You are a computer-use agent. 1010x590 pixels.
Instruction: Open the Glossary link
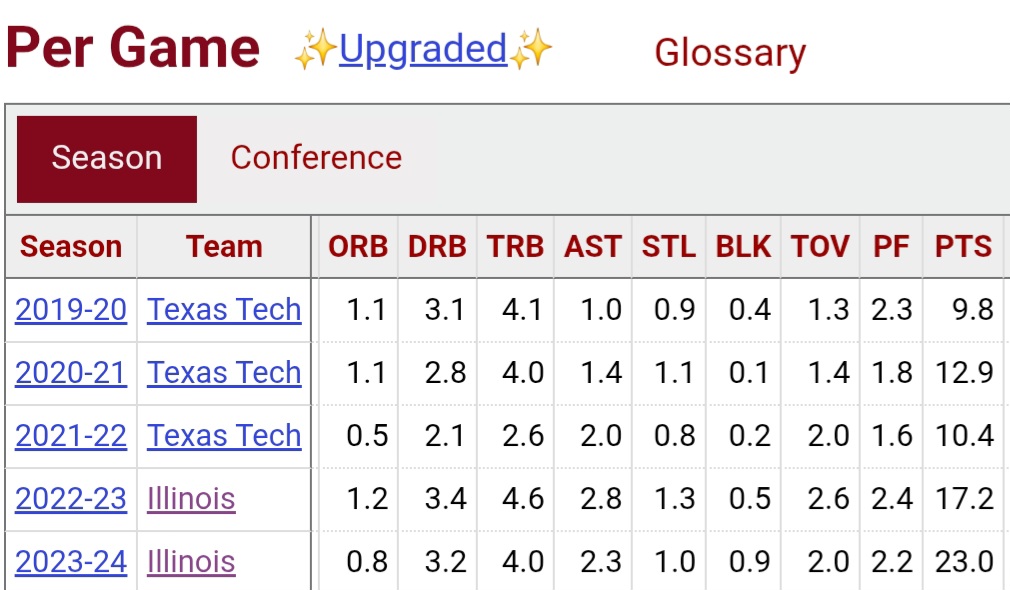click(730, 53)
